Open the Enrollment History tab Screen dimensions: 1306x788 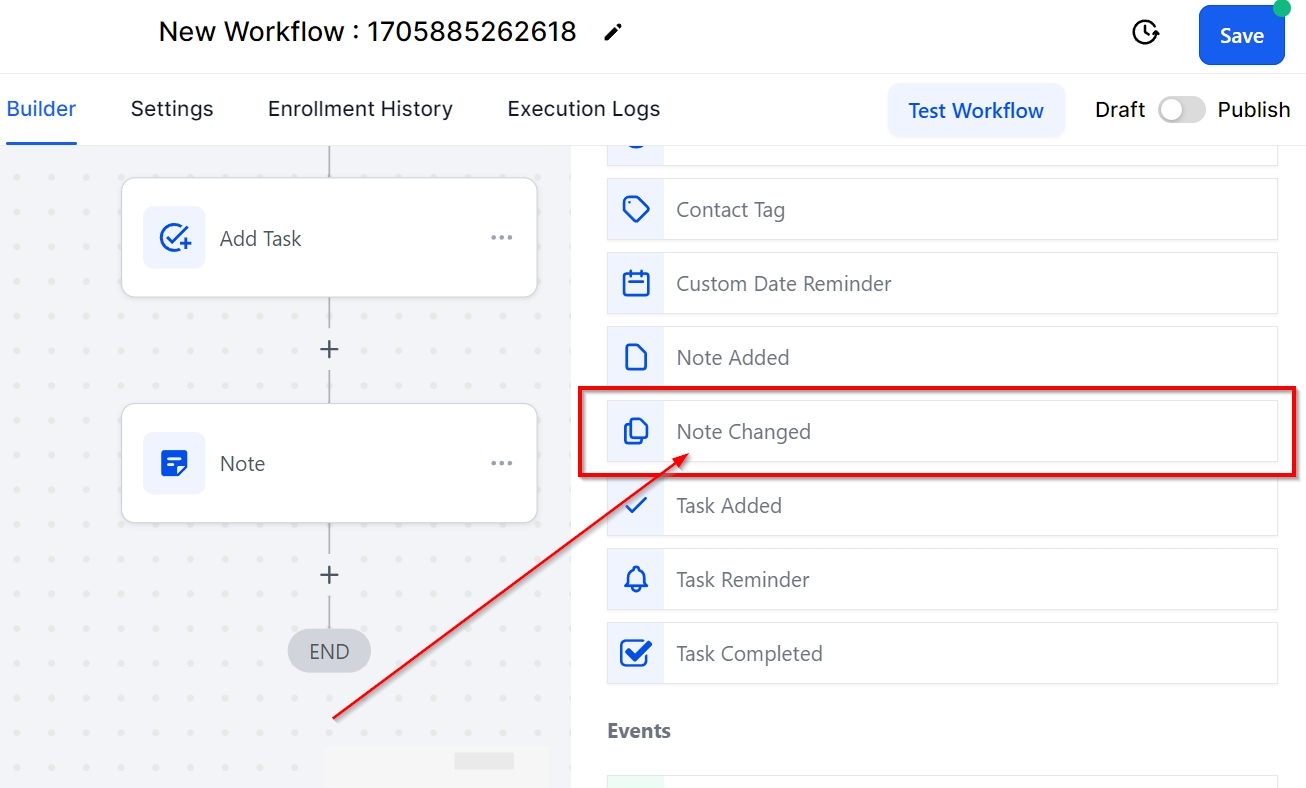[360, 109]
